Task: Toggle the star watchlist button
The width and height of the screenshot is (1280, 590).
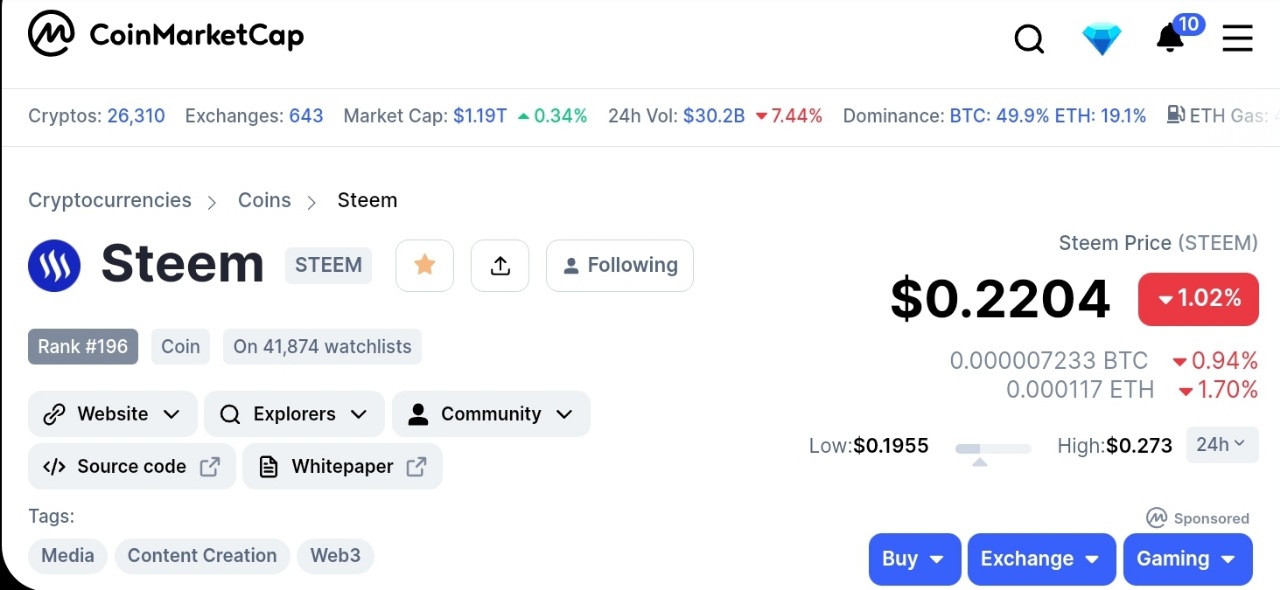Action: 425,266
